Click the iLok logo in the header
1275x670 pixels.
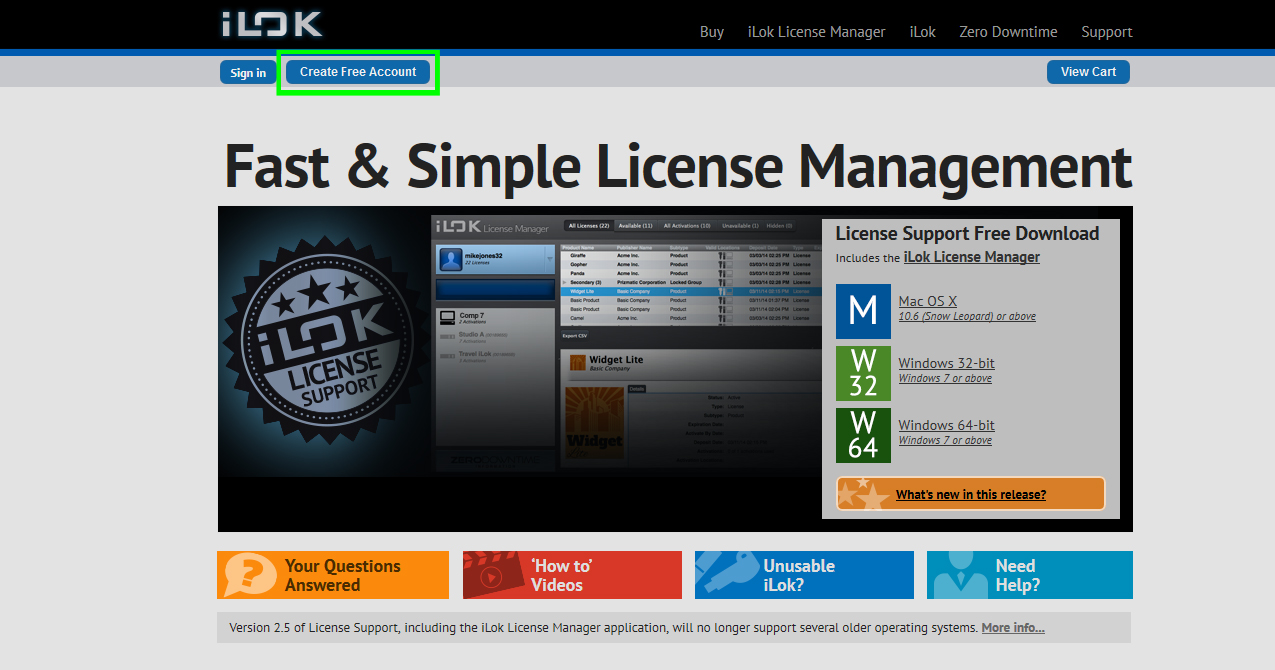point(271,25)
